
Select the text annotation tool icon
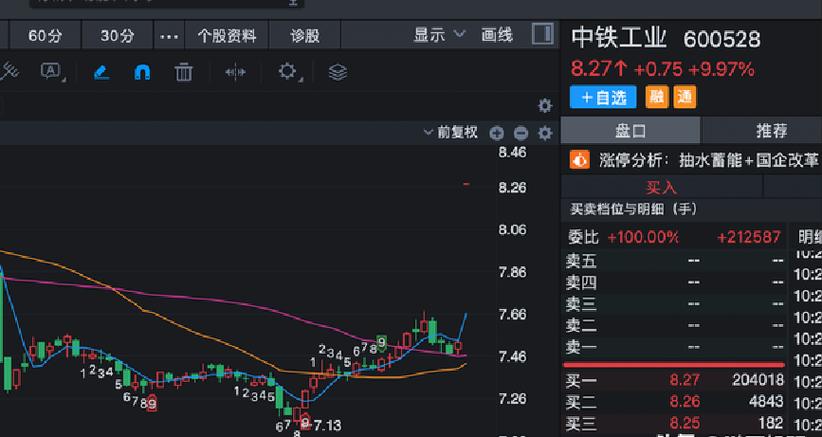pyautogui.click(x=51, y=71)
